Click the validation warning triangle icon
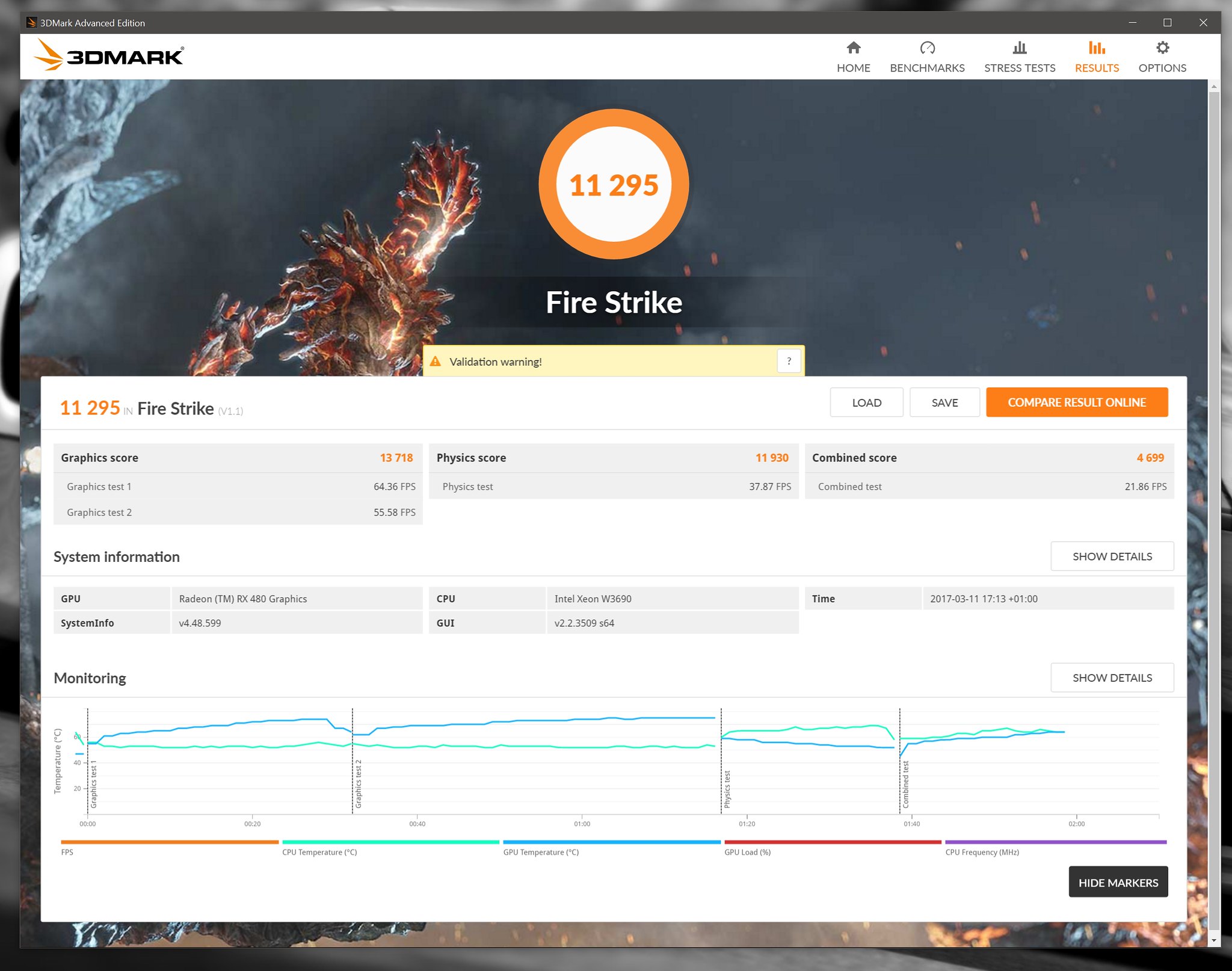The image size is (1232, 971). coord(435,362)
